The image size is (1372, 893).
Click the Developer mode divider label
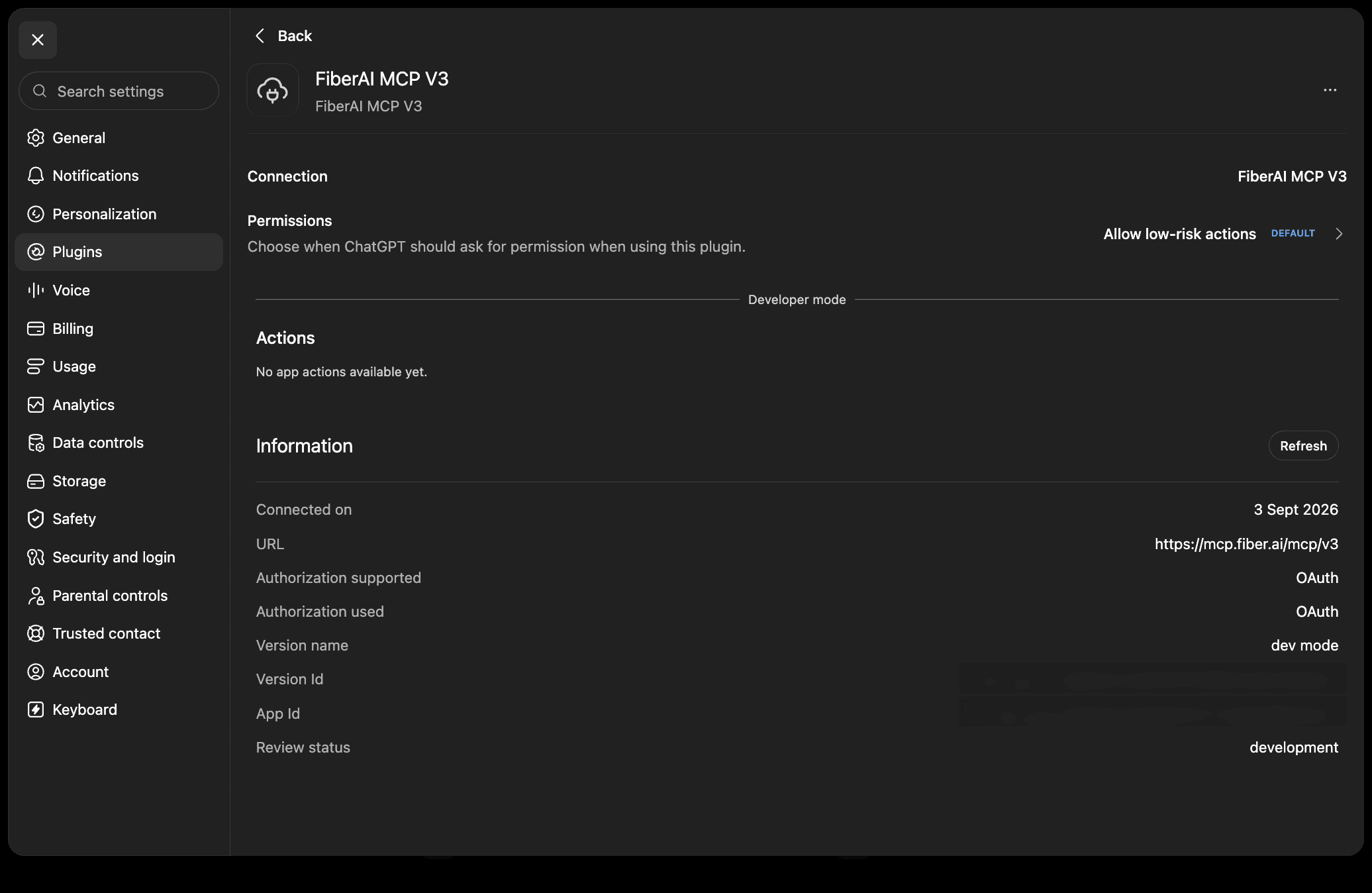(x=797, y=299)
